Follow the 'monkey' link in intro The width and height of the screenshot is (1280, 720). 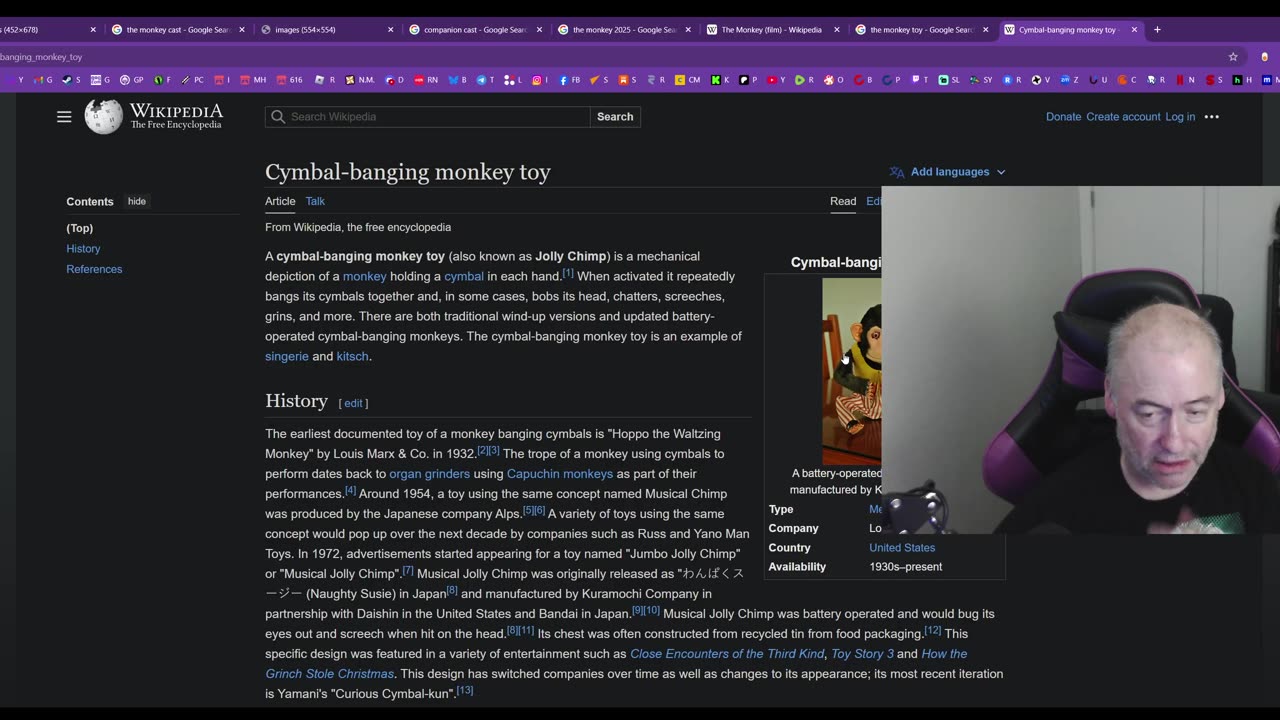point(364,276)
